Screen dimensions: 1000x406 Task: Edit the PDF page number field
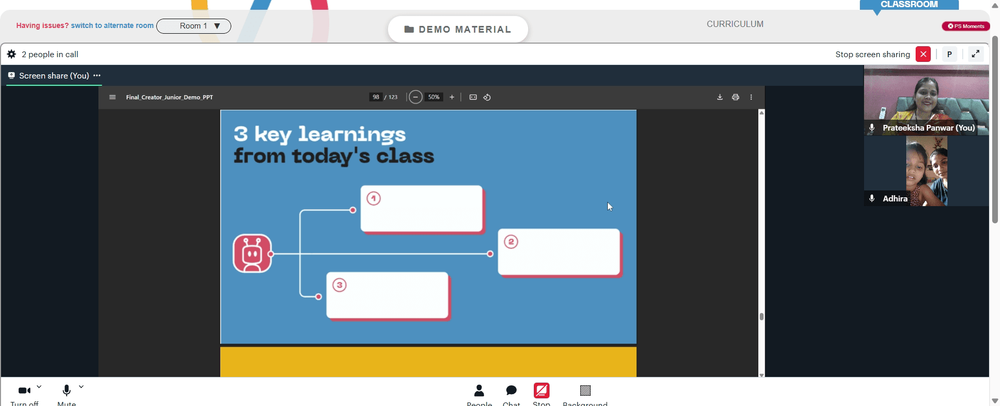tap(376, 98)
